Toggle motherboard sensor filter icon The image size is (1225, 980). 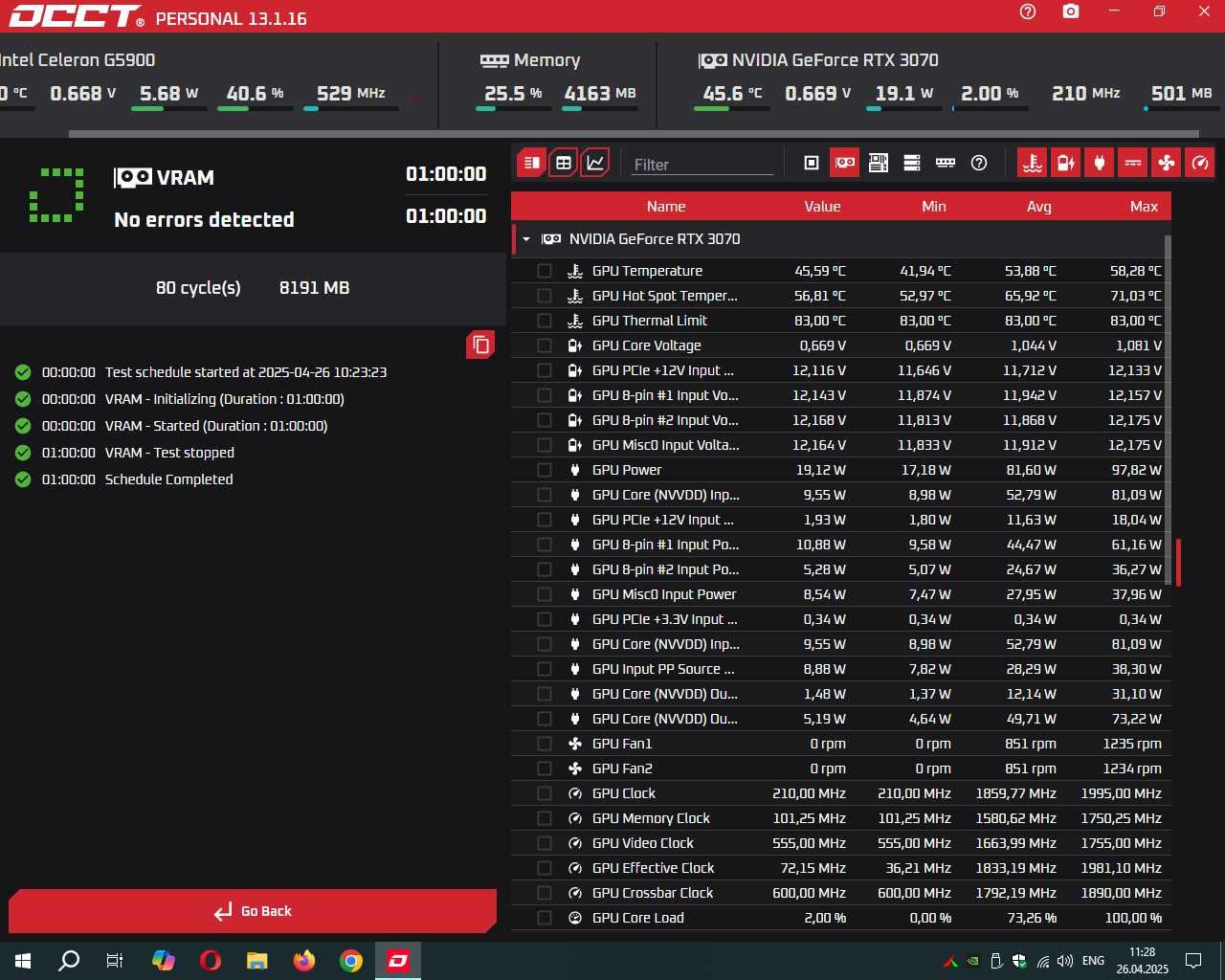pyautogui.click(x=879, y=163)
